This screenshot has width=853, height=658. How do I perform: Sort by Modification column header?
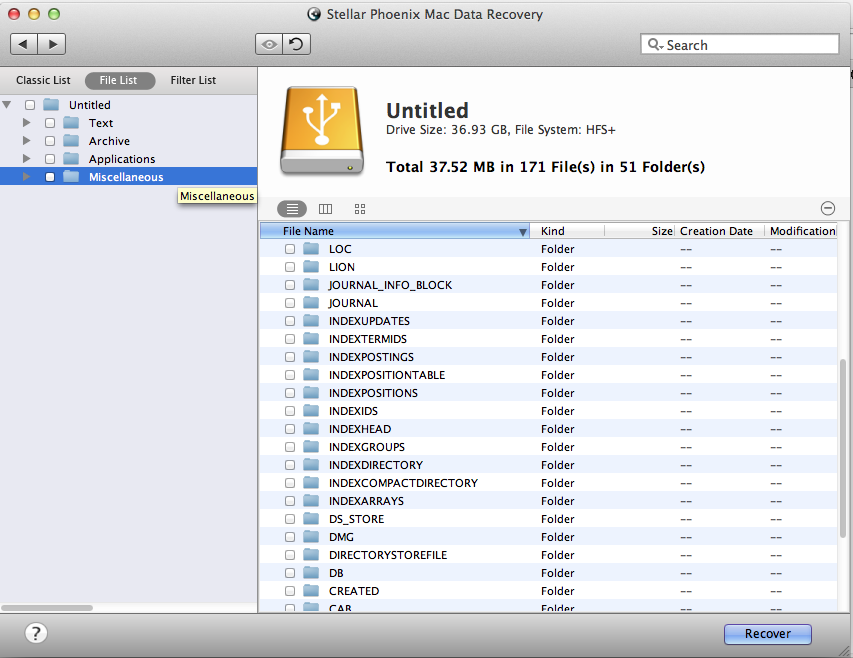[x=801, y=231]
